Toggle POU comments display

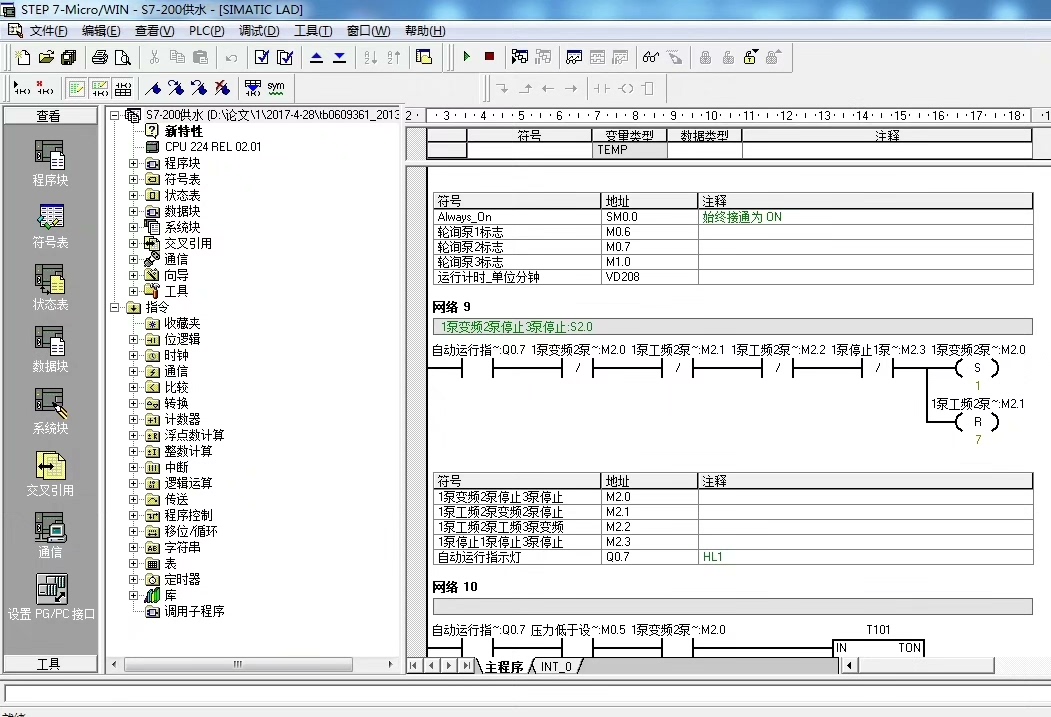pyautogui.click(x=77, y=88)
